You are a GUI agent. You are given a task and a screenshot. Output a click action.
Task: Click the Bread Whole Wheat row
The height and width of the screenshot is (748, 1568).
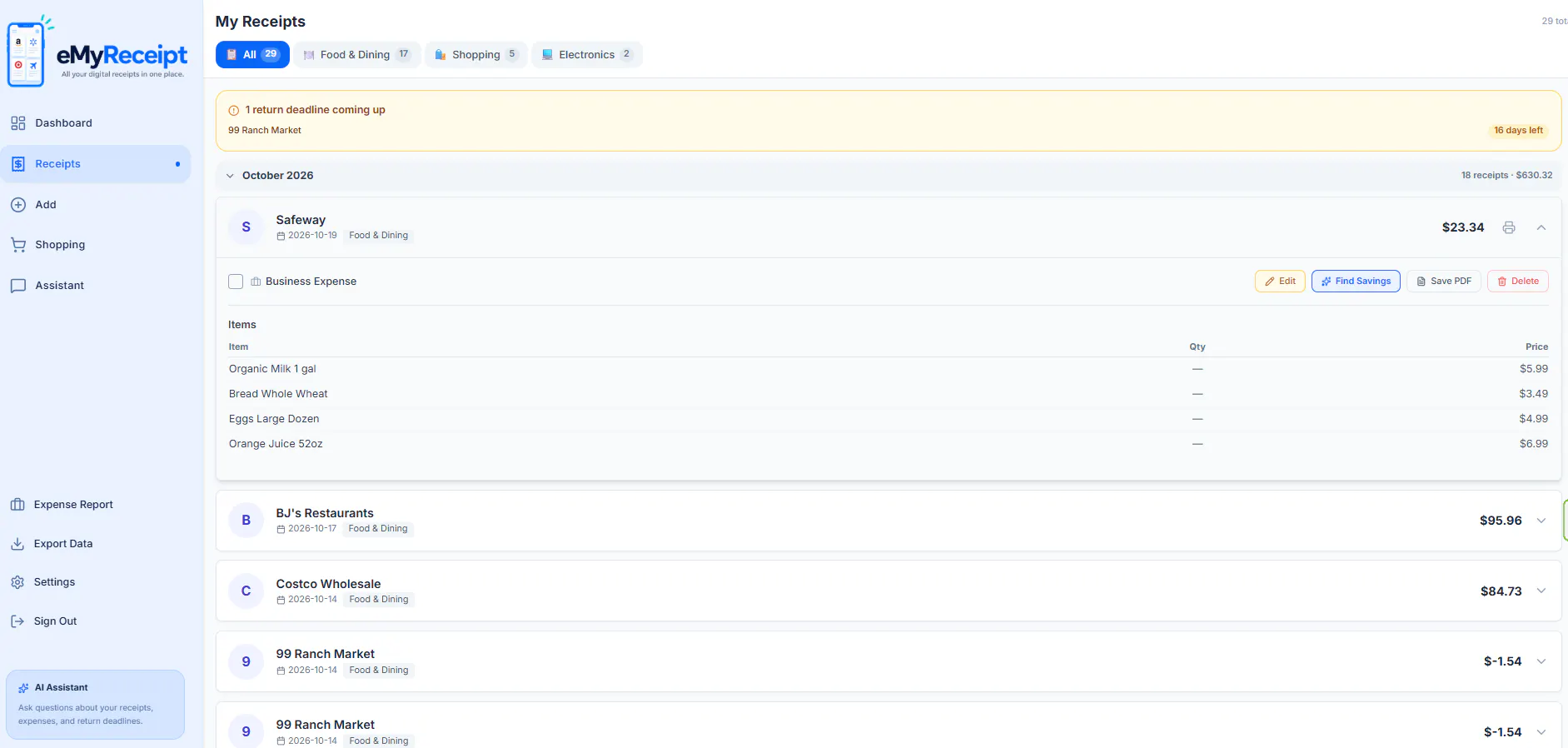click(x=889, y=394)
